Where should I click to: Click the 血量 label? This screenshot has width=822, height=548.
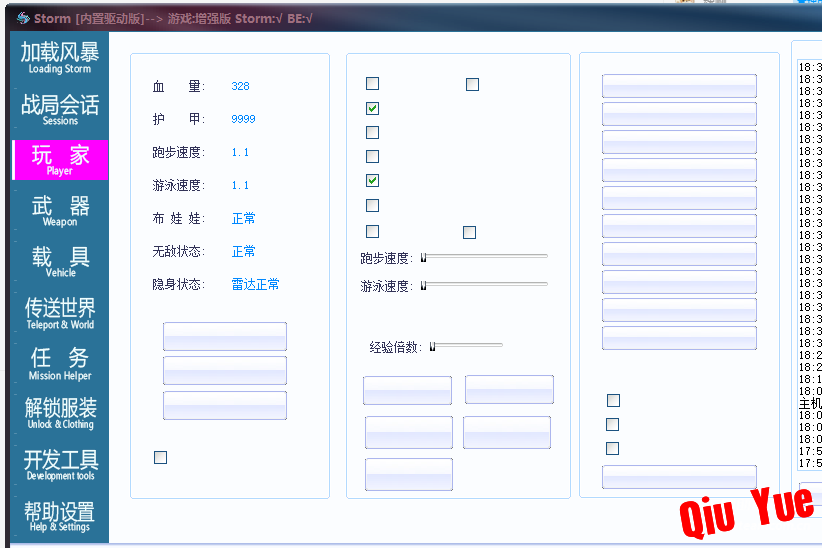click(x=178, y=86)
